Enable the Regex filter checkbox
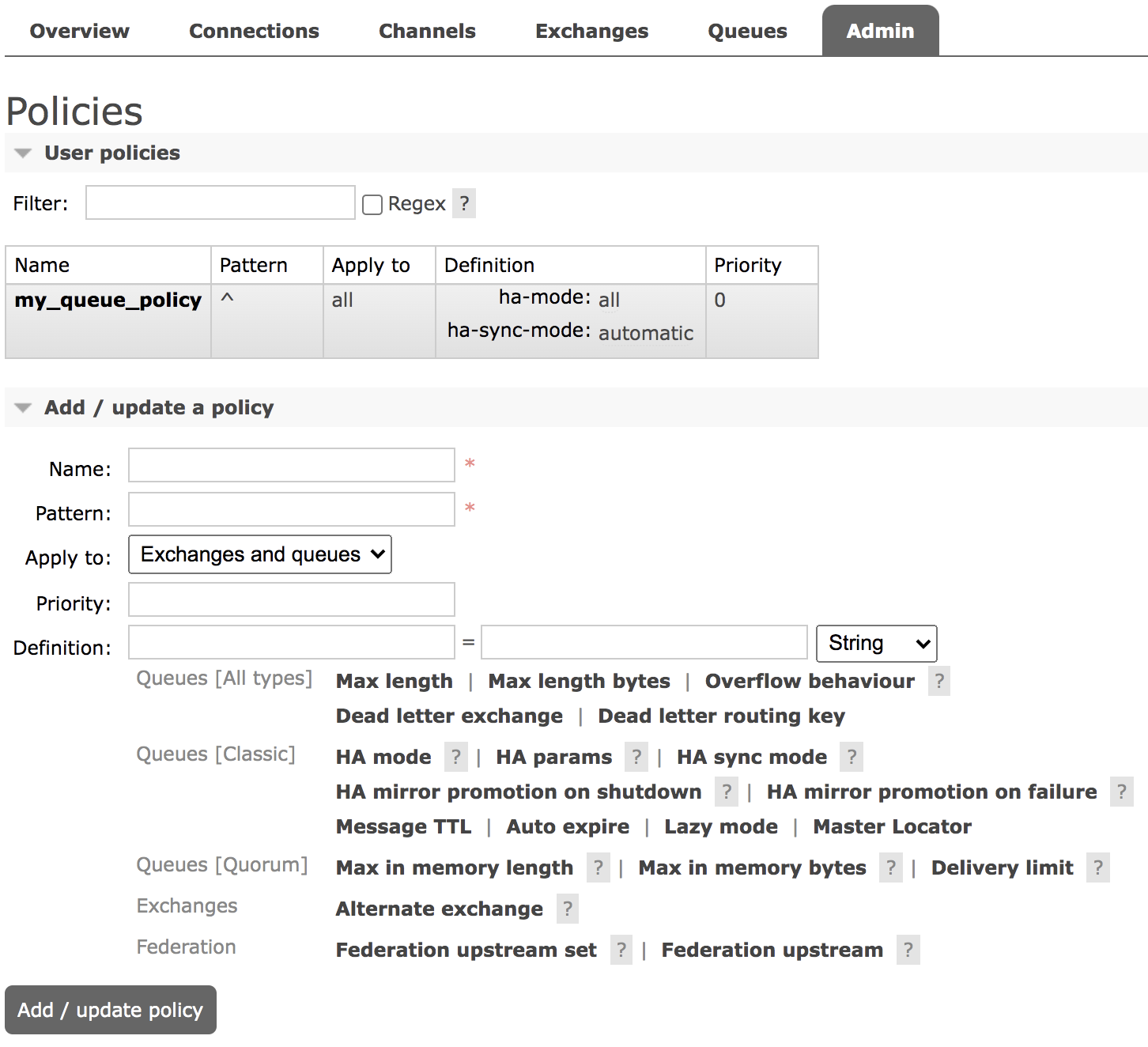 pyautogui.click(x=372, y=205)
